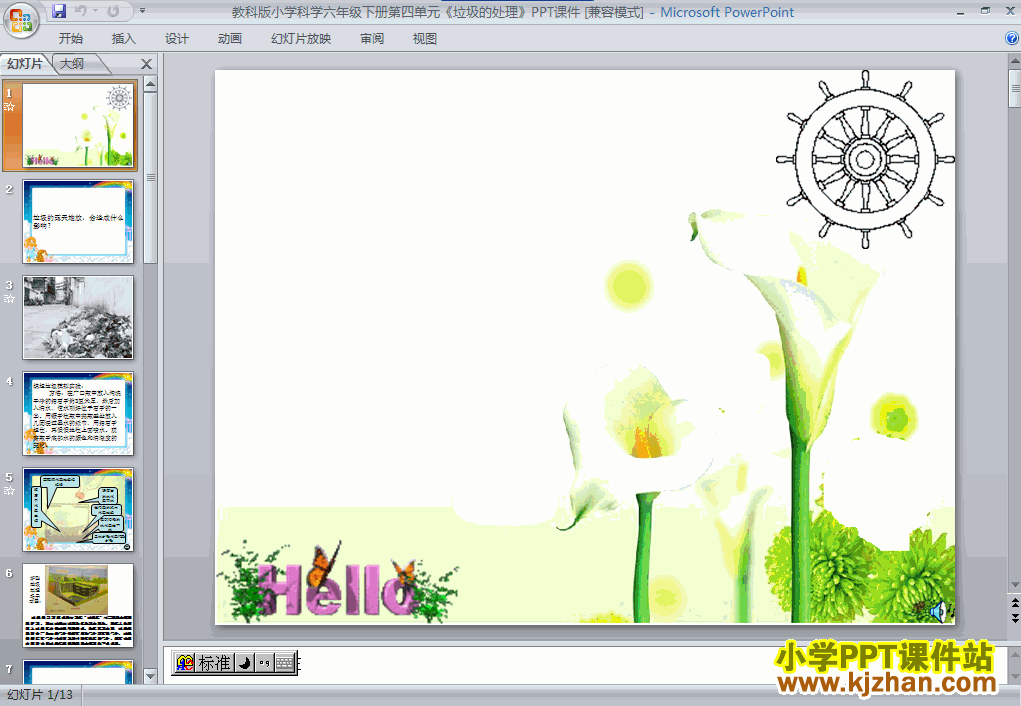The image size is (1021, 706).
Task: Click animation star icon beside slide 1
Action: click(x=9, y=106)
